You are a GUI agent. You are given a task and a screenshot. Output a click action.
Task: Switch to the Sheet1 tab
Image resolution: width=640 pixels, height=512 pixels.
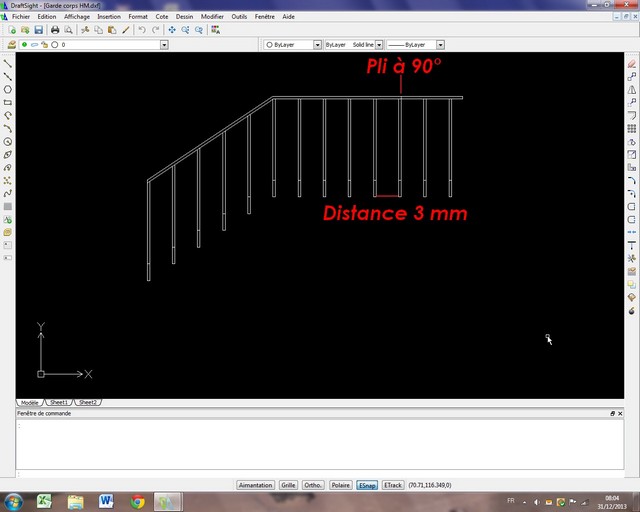59,402
